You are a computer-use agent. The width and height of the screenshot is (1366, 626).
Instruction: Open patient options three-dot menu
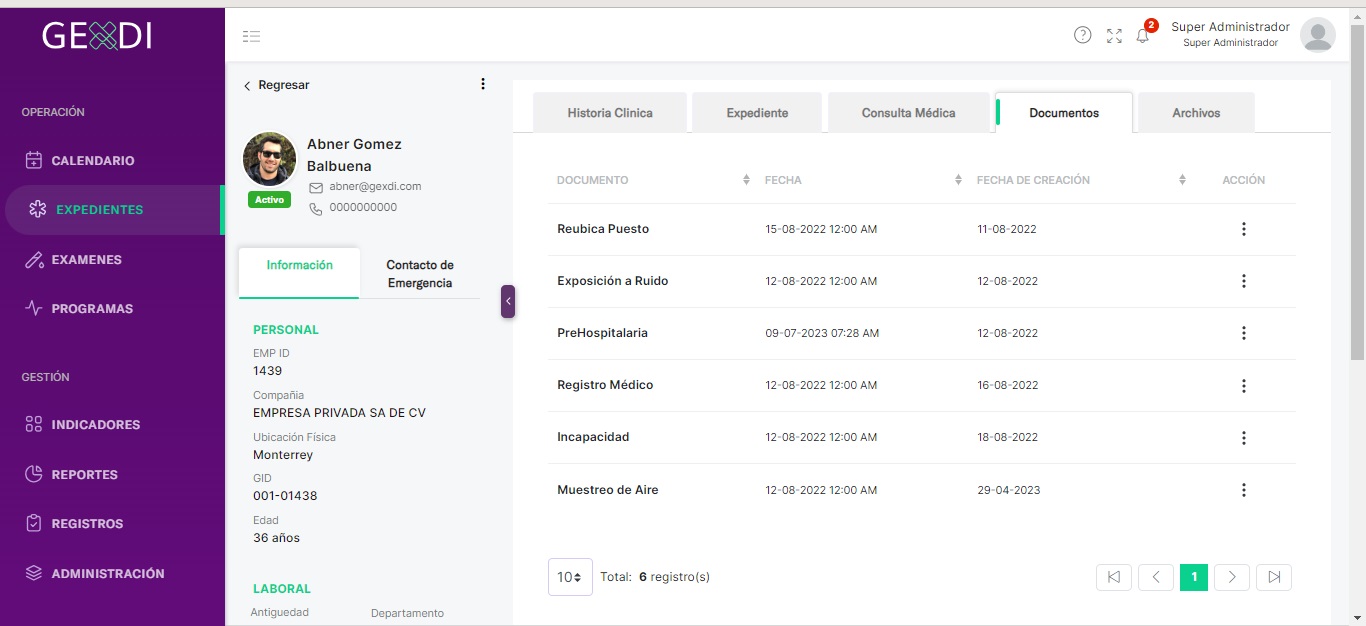point(483,84)
